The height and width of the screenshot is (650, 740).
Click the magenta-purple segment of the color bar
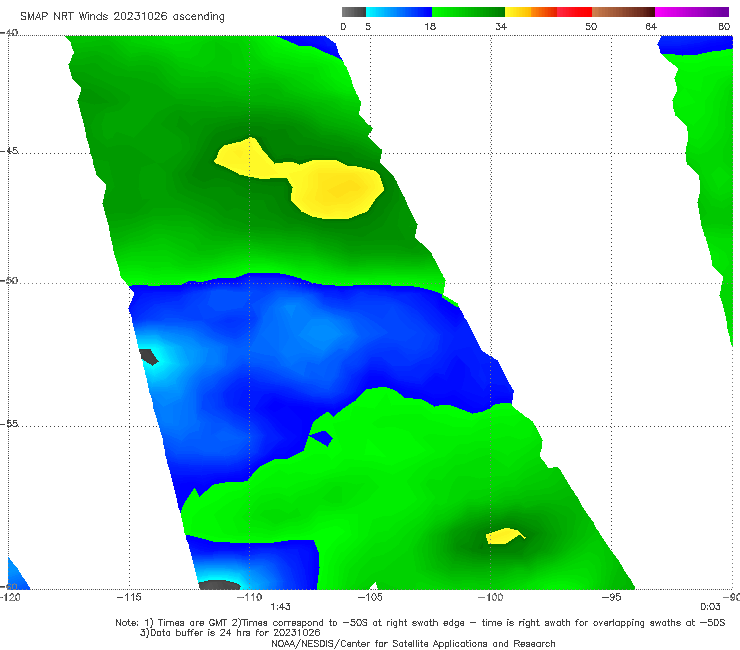[x=692, y=12]
